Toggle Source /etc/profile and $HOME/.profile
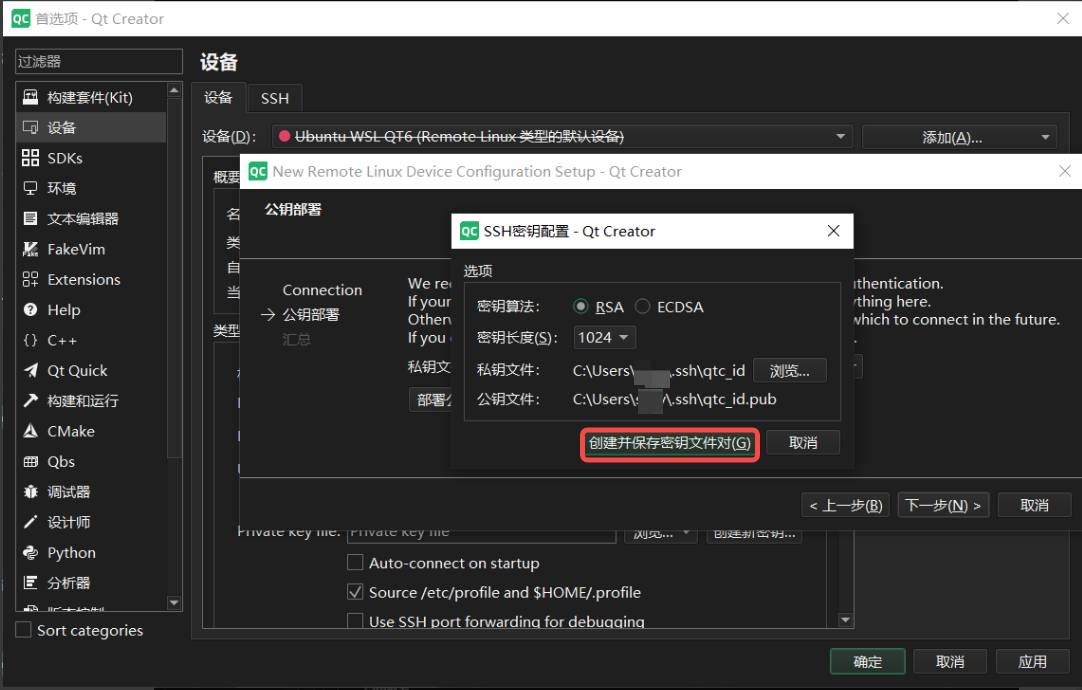This screenshot has width=1082, height=690. pyautogui.click(x=355, y=592)
